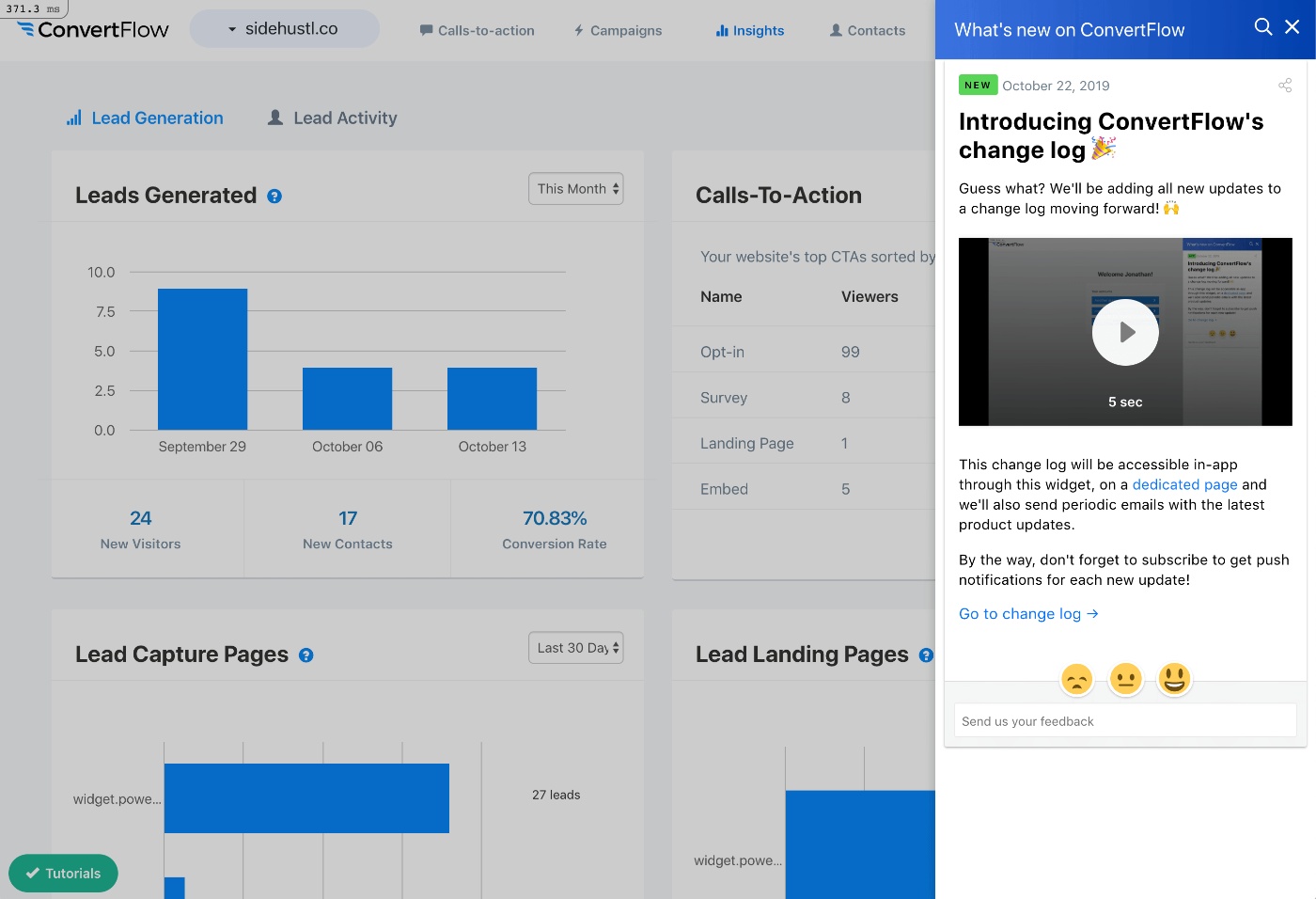
Task: Follow the dedicated page link
Action: point(1184,484)
